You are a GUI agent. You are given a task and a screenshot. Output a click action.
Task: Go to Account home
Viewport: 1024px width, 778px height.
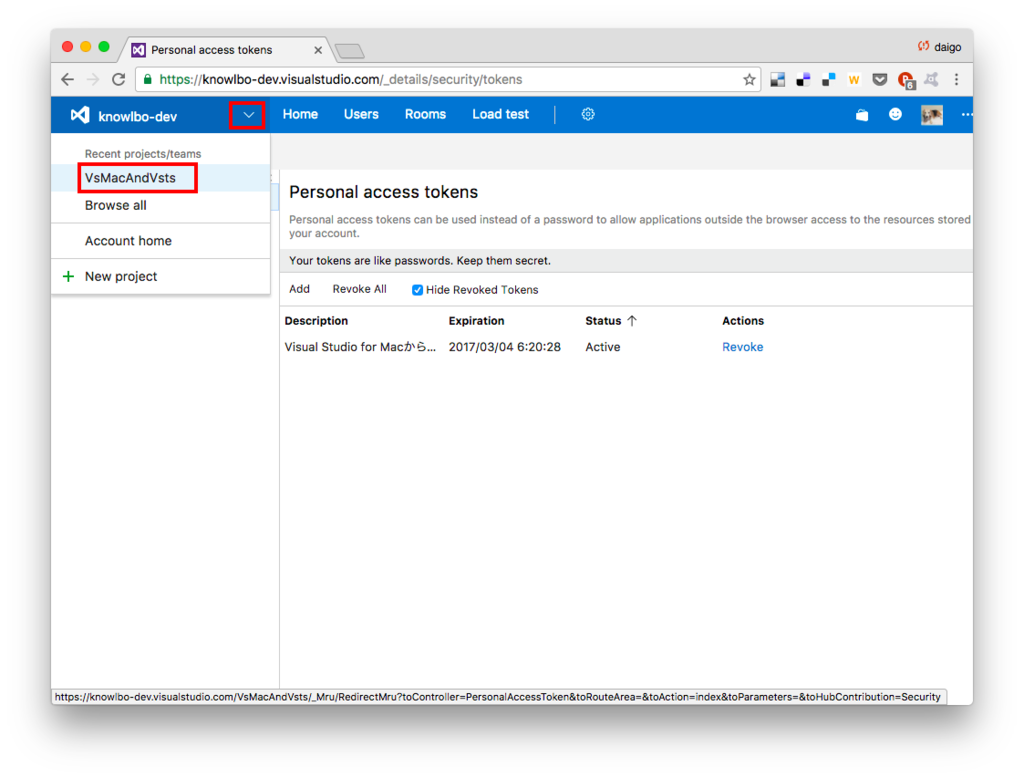pos(128,241)
